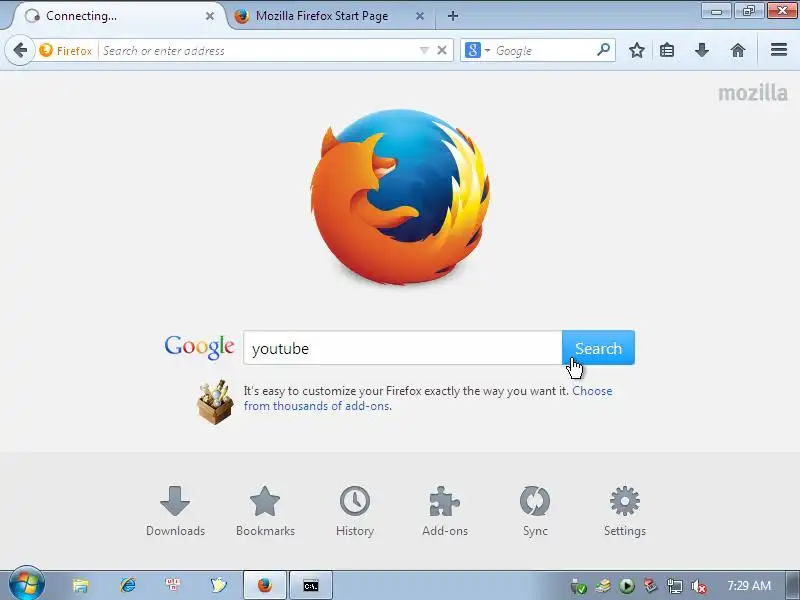Click the muted volume tray icon
The width and height of the screenshot is (800, 600).
tap(699, 586)
